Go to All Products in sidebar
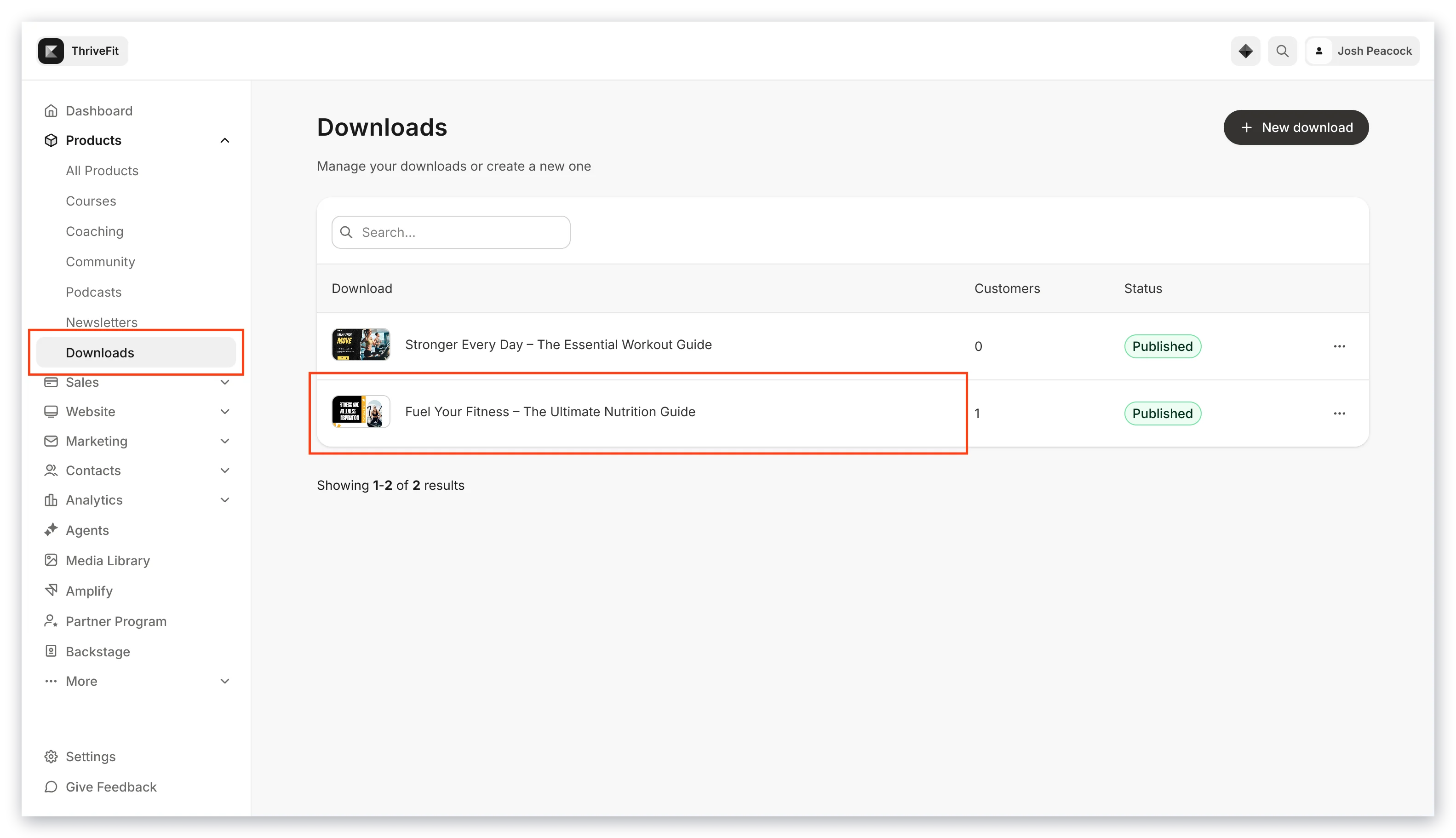 coord(102,170)
